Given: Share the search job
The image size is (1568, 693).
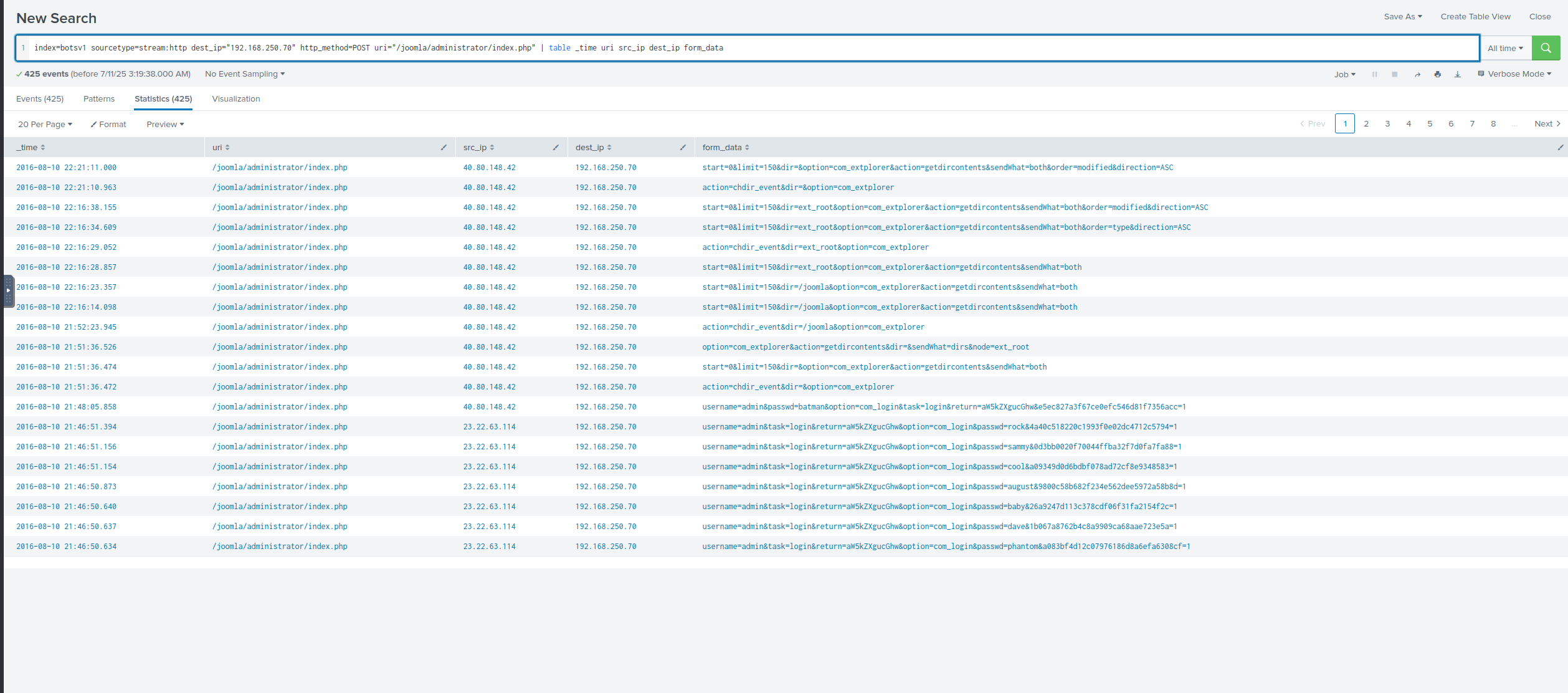Looking at the screenshot, I should pyautogui.click(x=1417, y=74).
